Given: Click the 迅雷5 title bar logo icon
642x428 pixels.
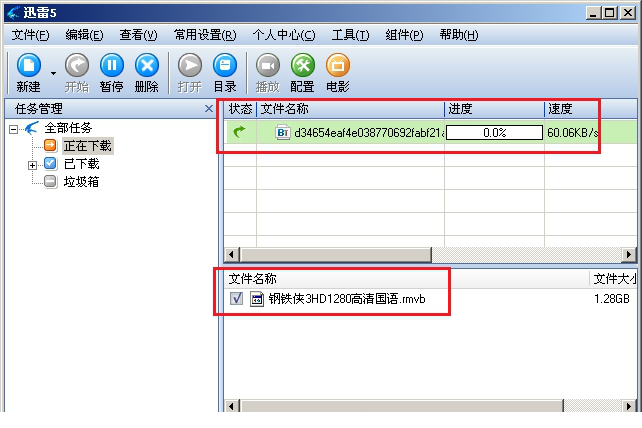Looking at the screenshot, I should tap(14, 12).
